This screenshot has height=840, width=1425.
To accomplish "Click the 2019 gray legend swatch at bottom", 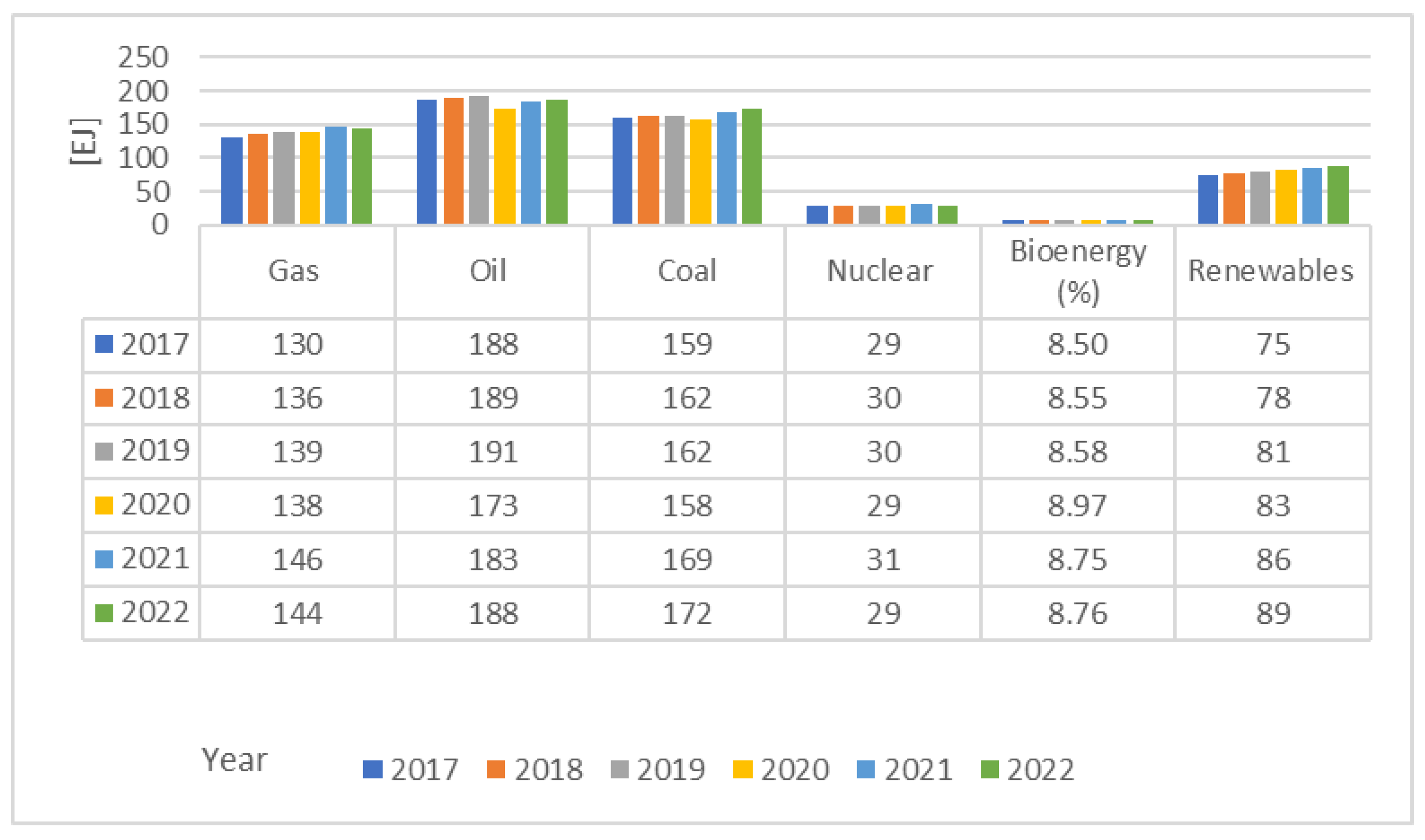I will coord(619,769).
